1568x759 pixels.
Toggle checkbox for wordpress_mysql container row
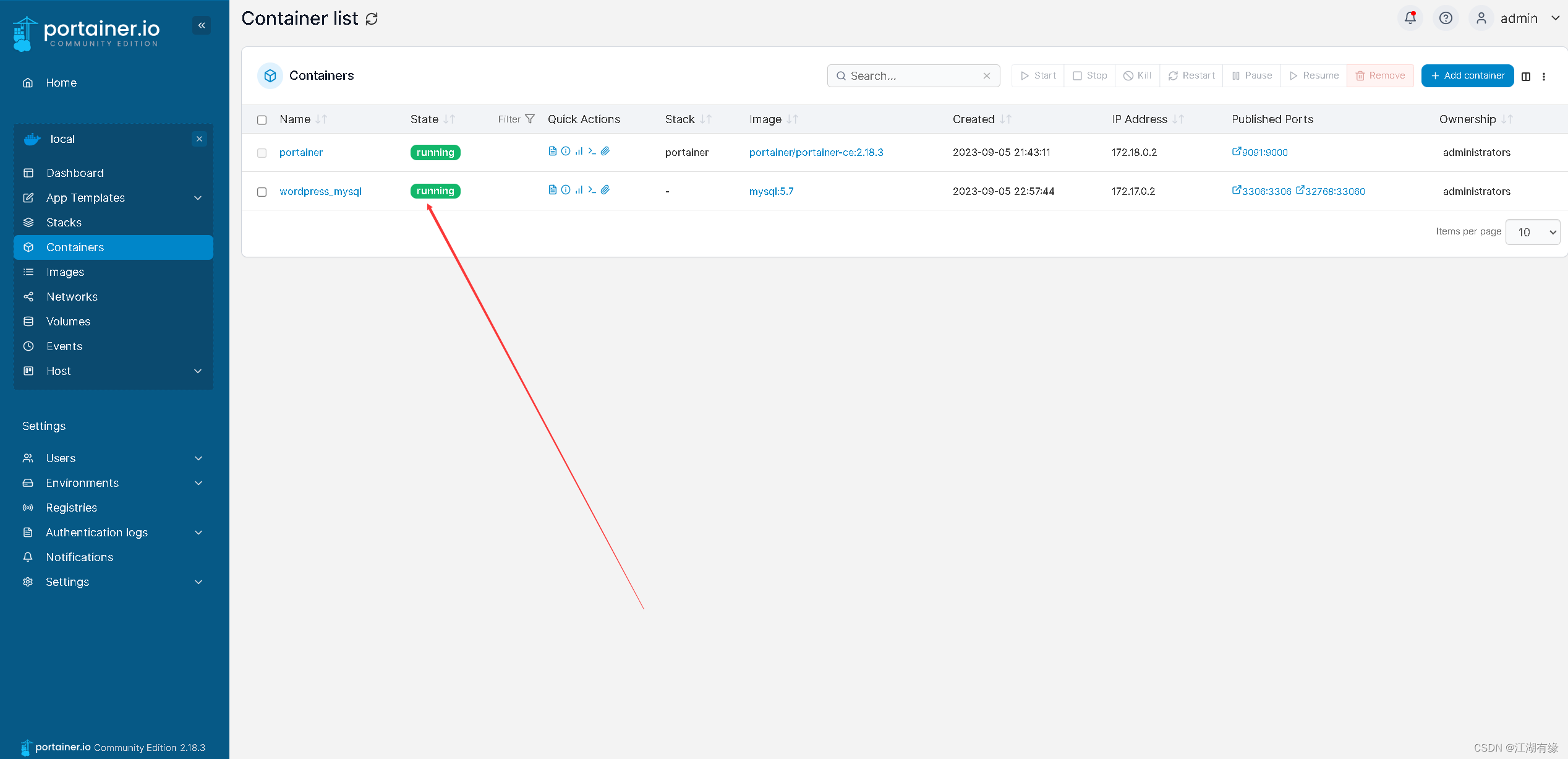tap(262, 190)
